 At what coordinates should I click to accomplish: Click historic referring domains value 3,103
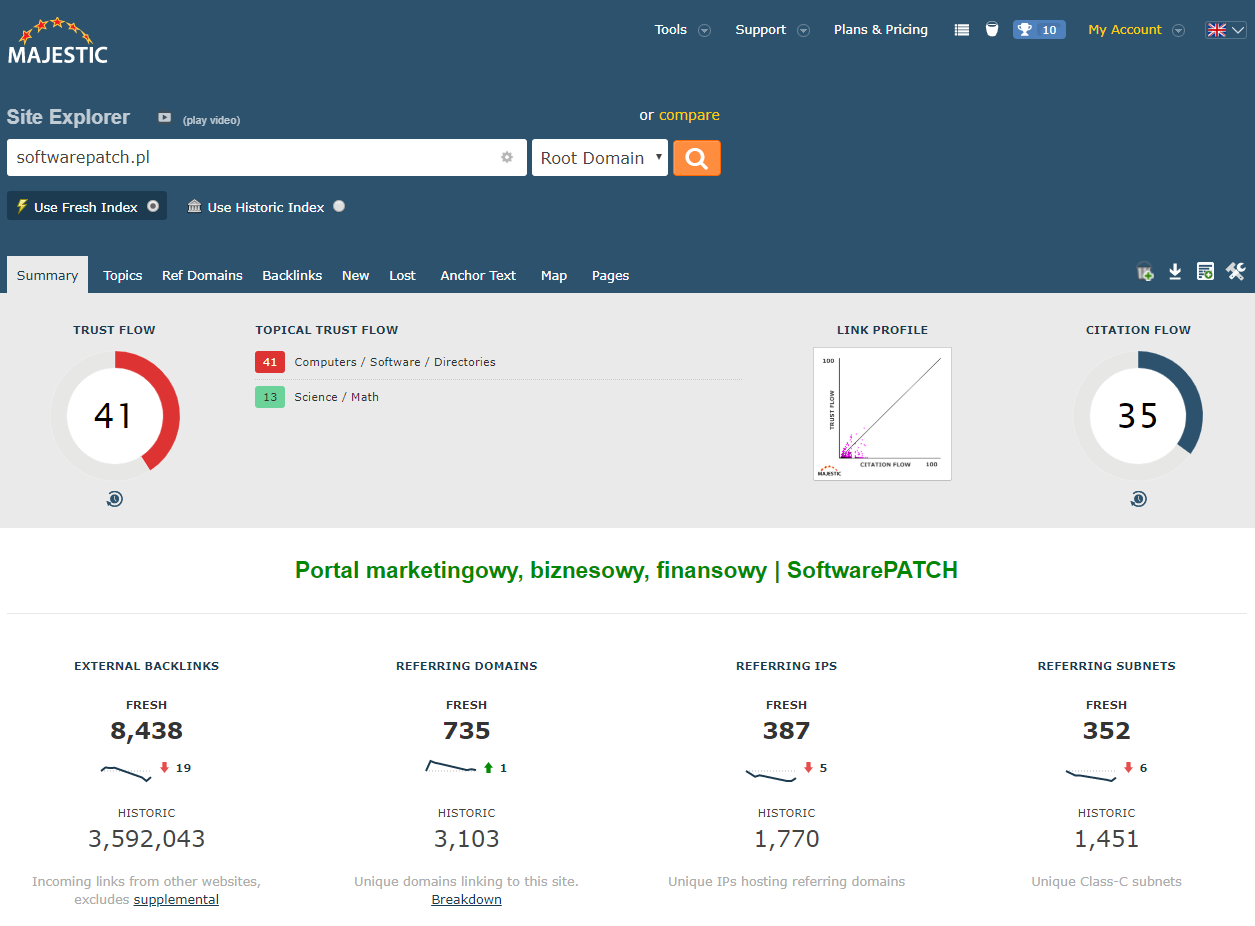tap(467, 839)
